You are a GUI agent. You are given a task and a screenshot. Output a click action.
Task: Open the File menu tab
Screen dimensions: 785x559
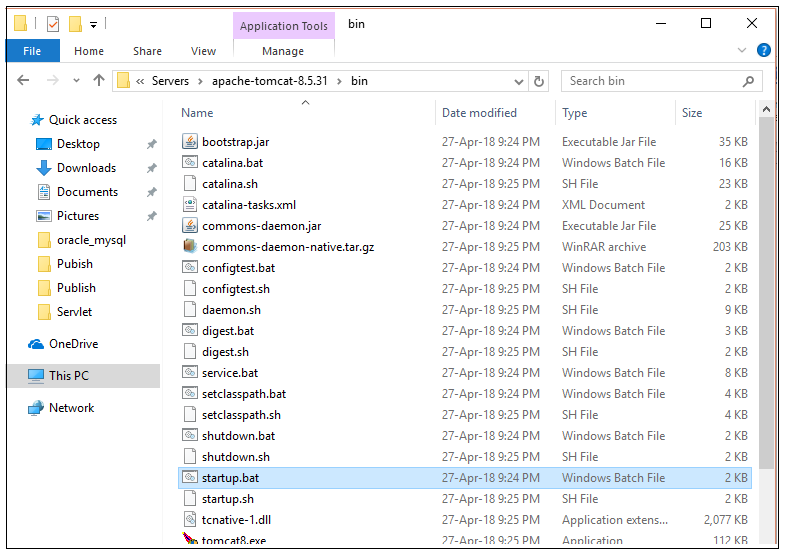(33, 51)
